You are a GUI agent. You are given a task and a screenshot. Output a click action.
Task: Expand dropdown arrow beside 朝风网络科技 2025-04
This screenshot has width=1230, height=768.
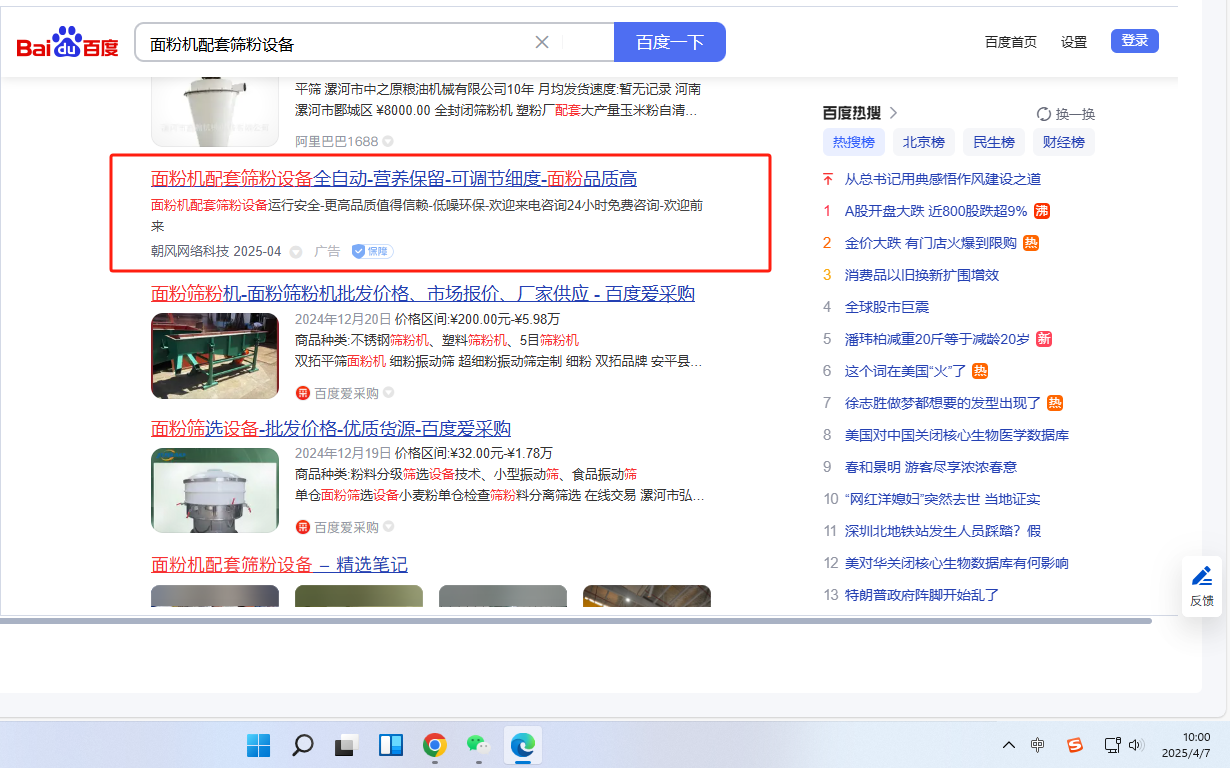click(296, 252)
